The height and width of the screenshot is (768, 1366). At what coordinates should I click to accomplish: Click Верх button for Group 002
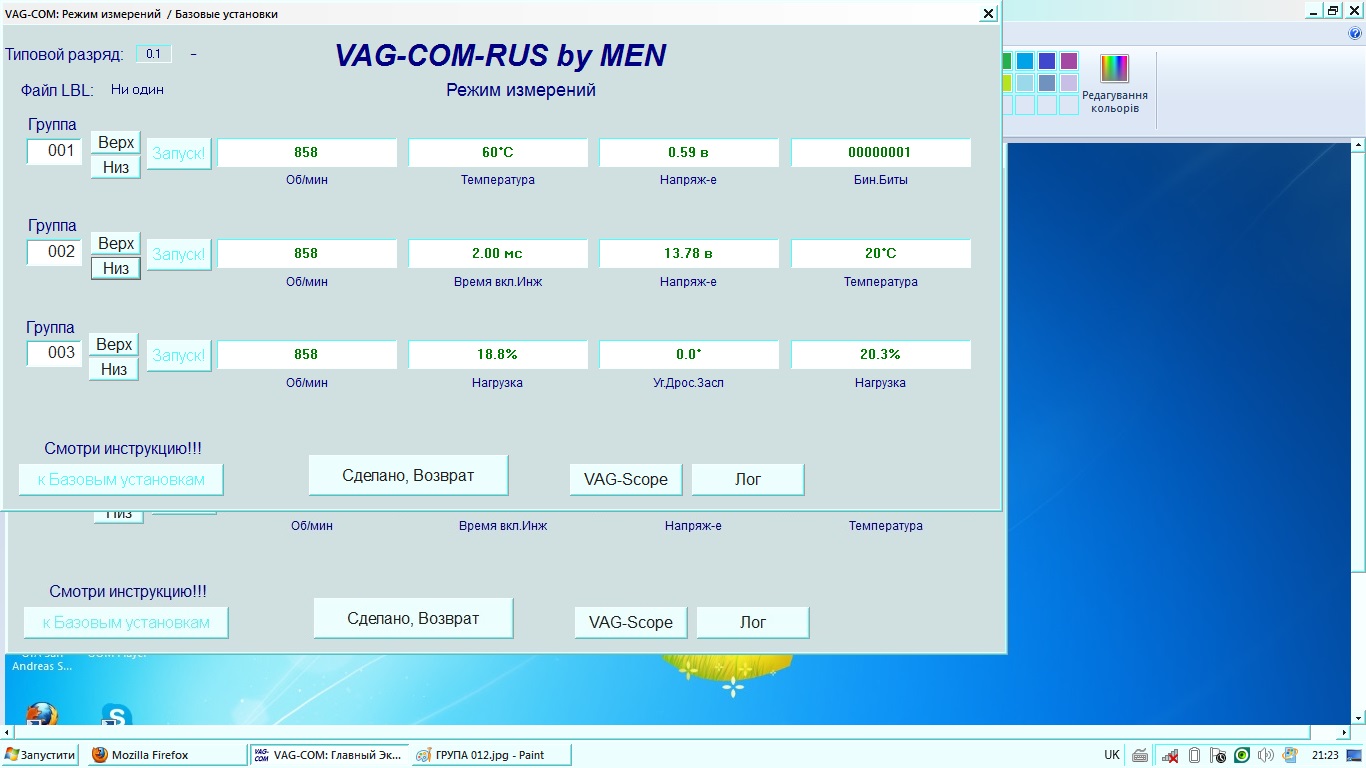coord(116,244)
